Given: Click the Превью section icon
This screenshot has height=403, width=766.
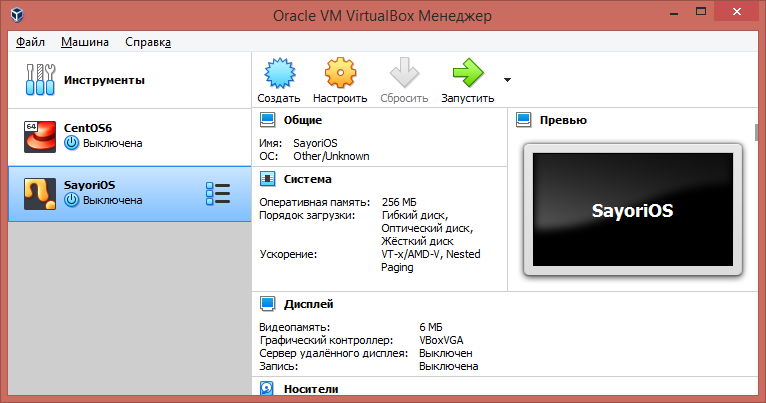Looking at the screenshot, I should coord(523,120).
